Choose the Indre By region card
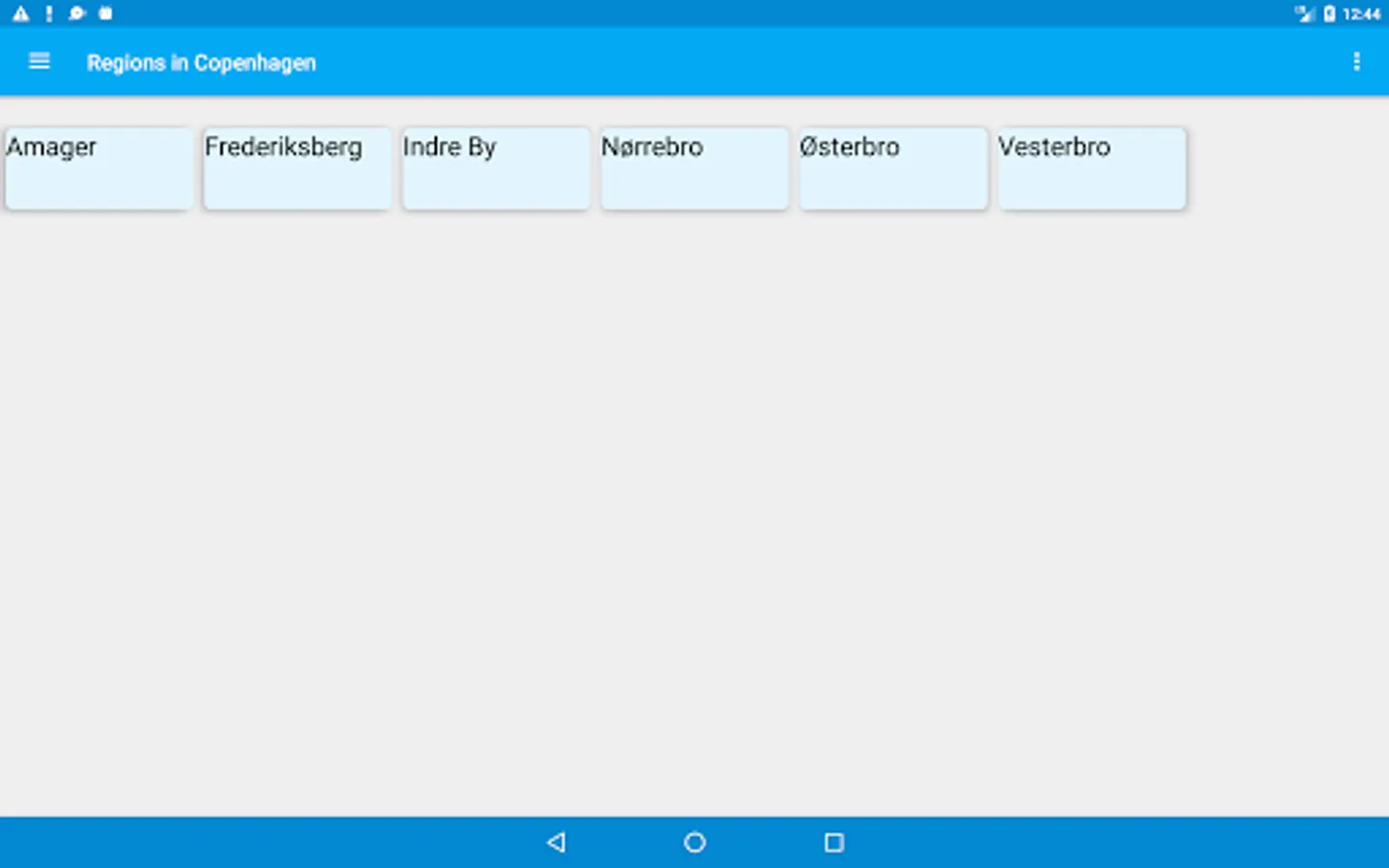Image resolution: width=1389 pixels, height=868 pixels. coord(496,169)
